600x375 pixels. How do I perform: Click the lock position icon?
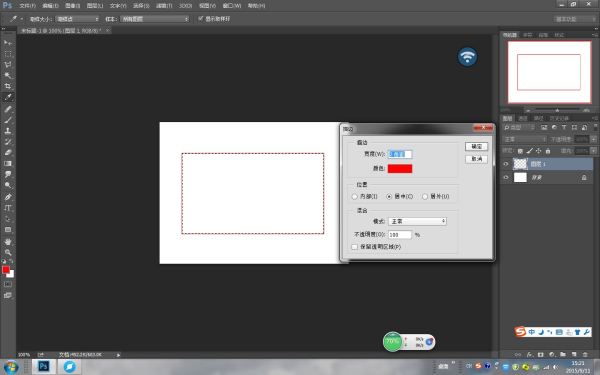538,151
